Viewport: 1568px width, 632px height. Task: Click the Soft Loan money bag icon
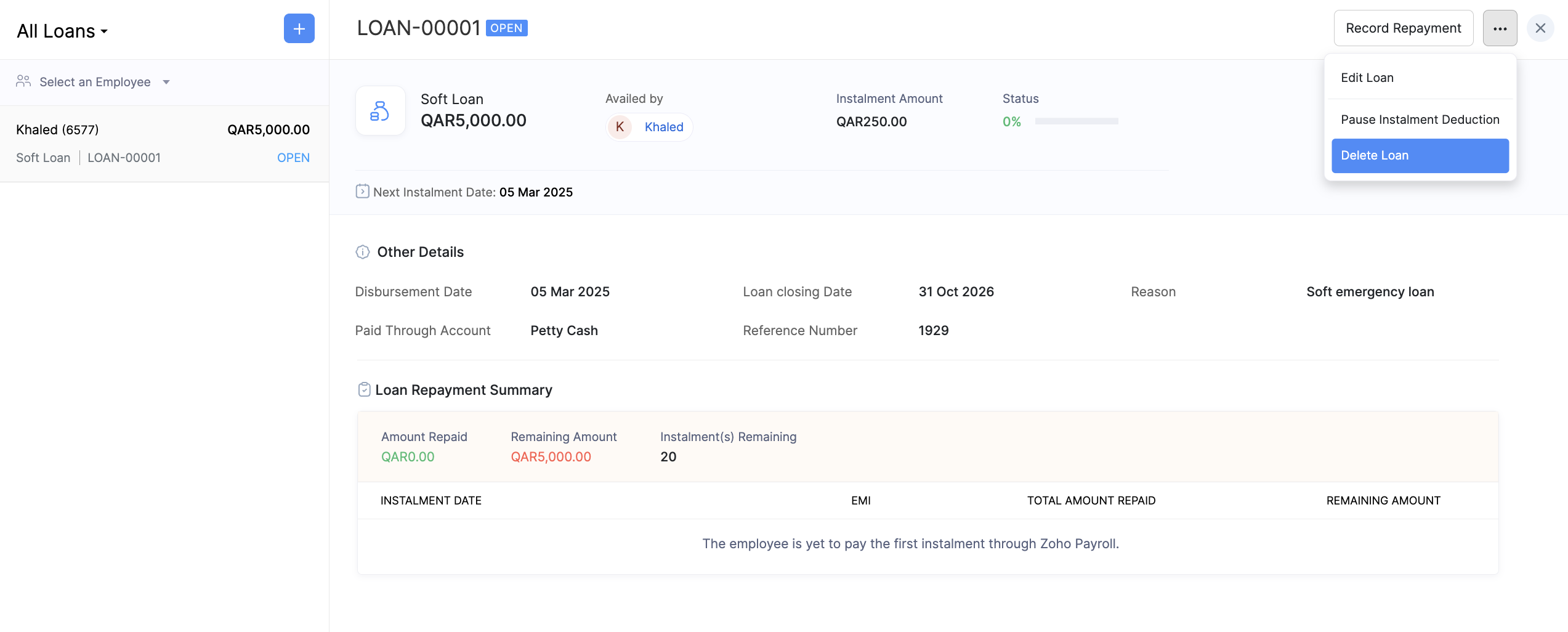pos(380,111)
